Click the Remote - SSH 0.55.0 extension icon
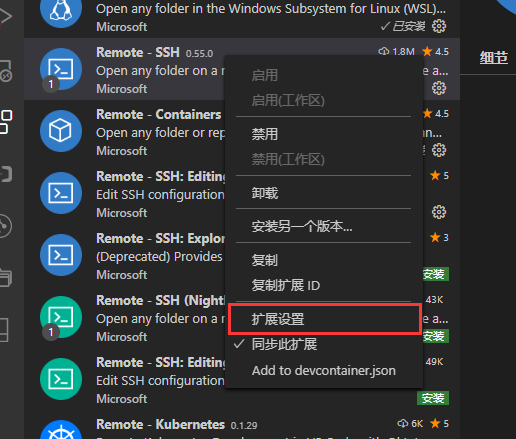This screenshot has height=439, width=516. (x=61, y=69)
